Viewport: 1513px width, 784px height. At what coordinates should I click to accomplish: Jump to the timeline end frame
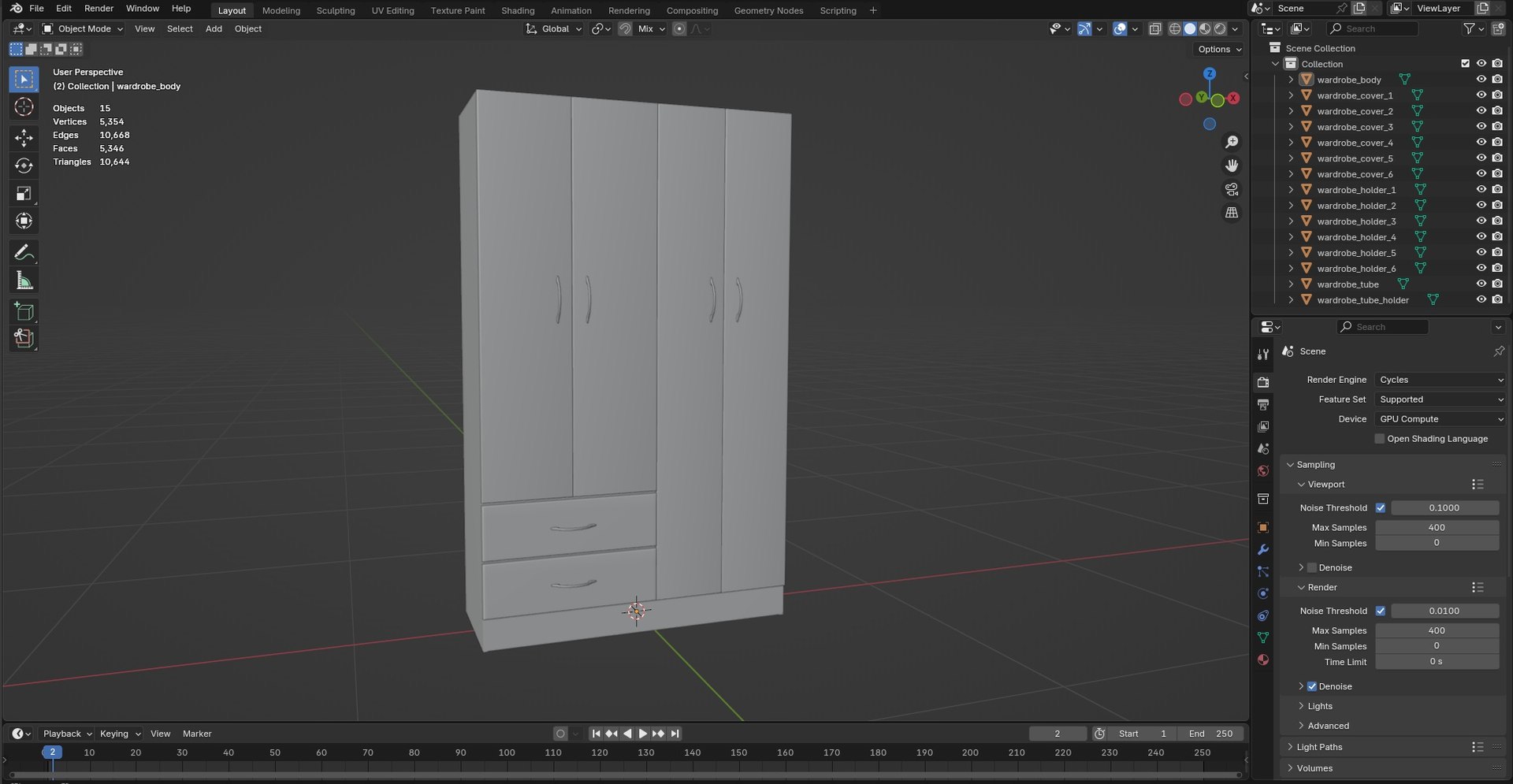675,734
